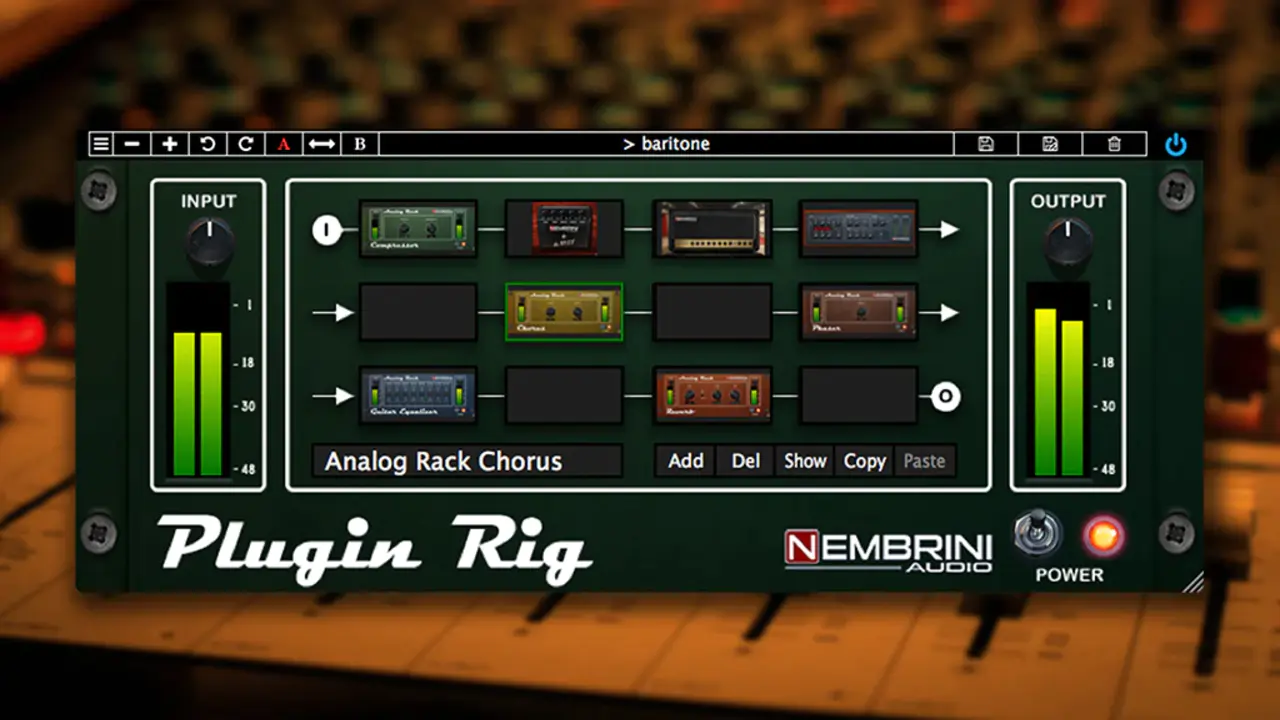Flip the POWER toggle switch
This screenshot has width=1280, height=720.
pyautogui.click(x=1037, y=533)
